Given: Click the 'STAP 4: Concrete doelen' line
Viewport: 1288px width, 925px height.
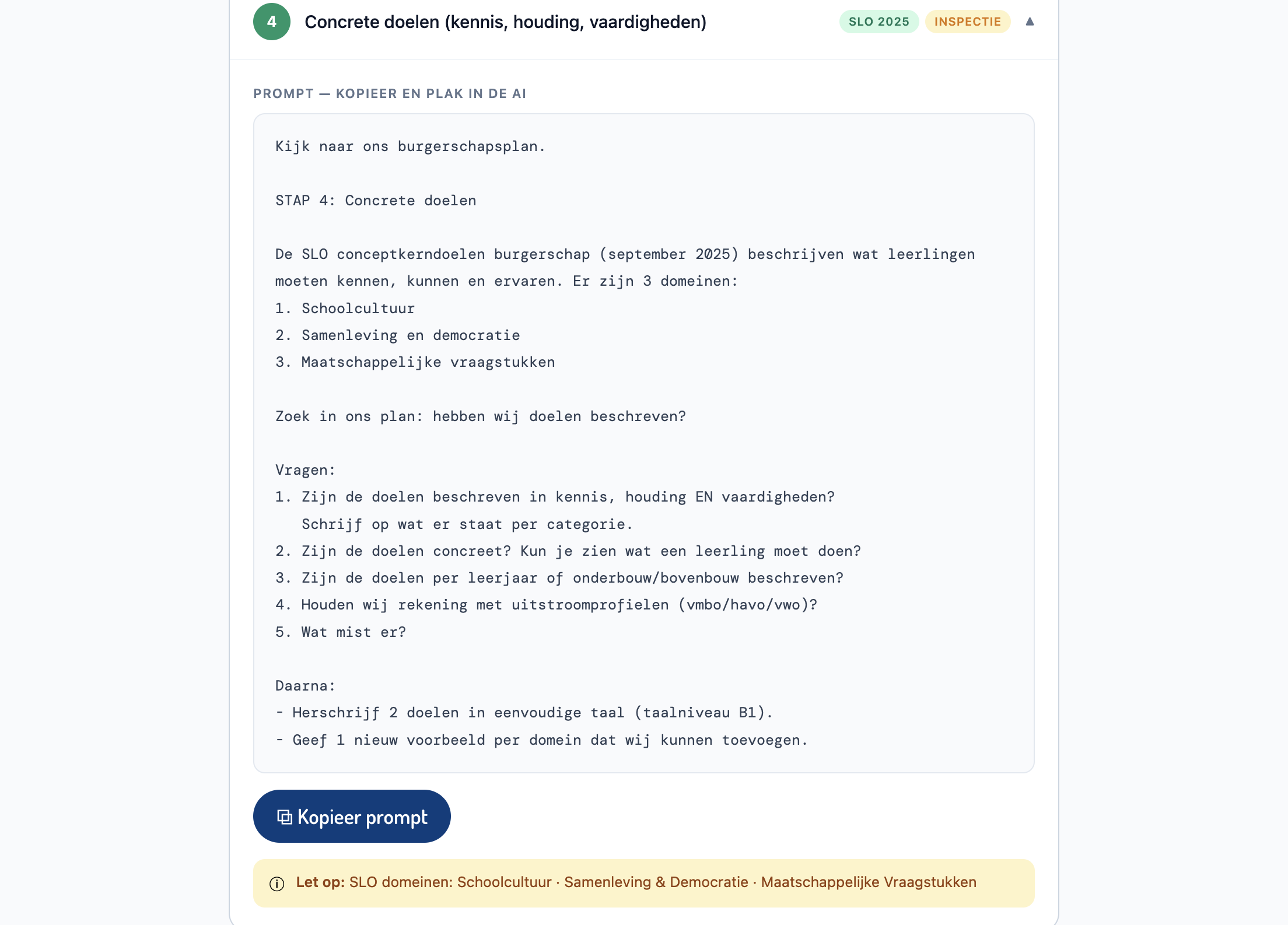Looking at the screenshot, I should tap(376, 201).
